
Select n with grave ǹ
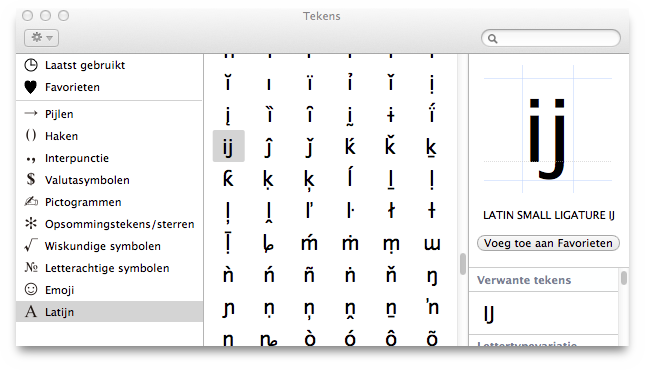228,274
